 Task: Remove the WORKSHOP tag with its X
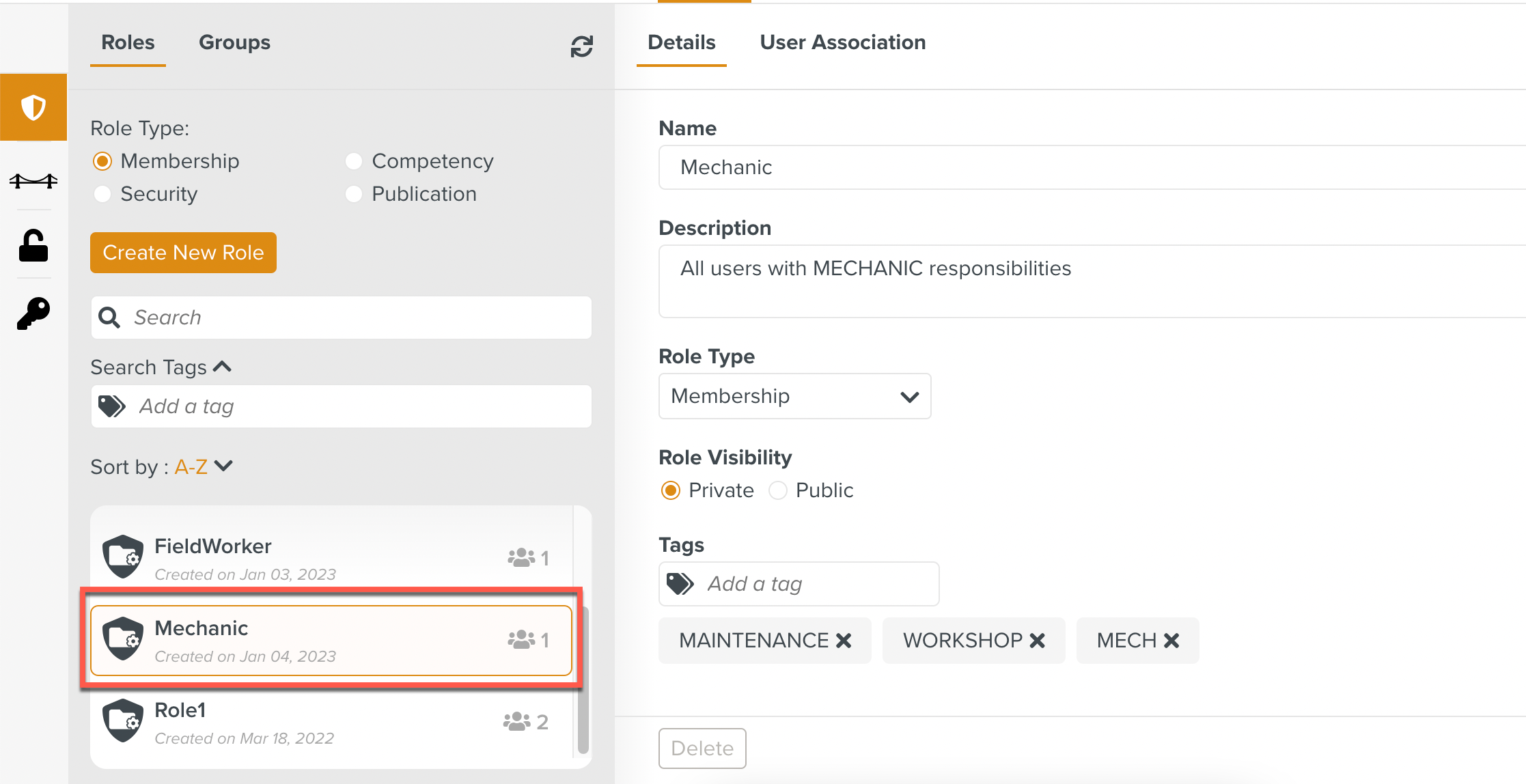[x=1037, y=641]
